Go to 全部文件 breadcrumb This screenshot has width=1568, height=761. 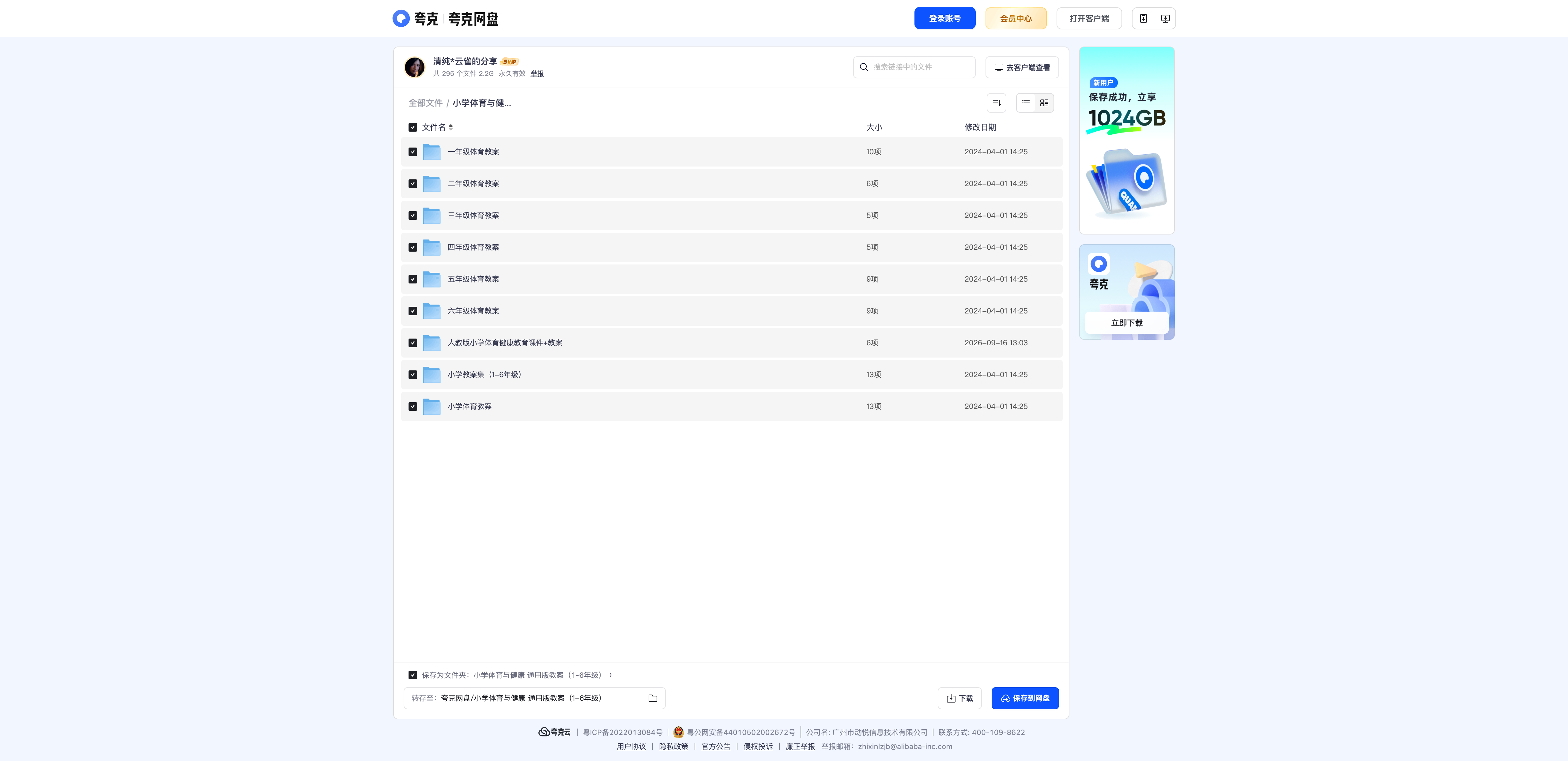tap(425, 103)
